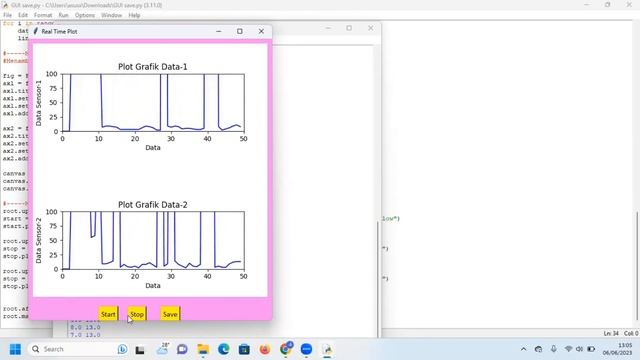Open Bing Chat icon in search box
The height and width of the screenshot is (360, 640).
pos(122,349)
